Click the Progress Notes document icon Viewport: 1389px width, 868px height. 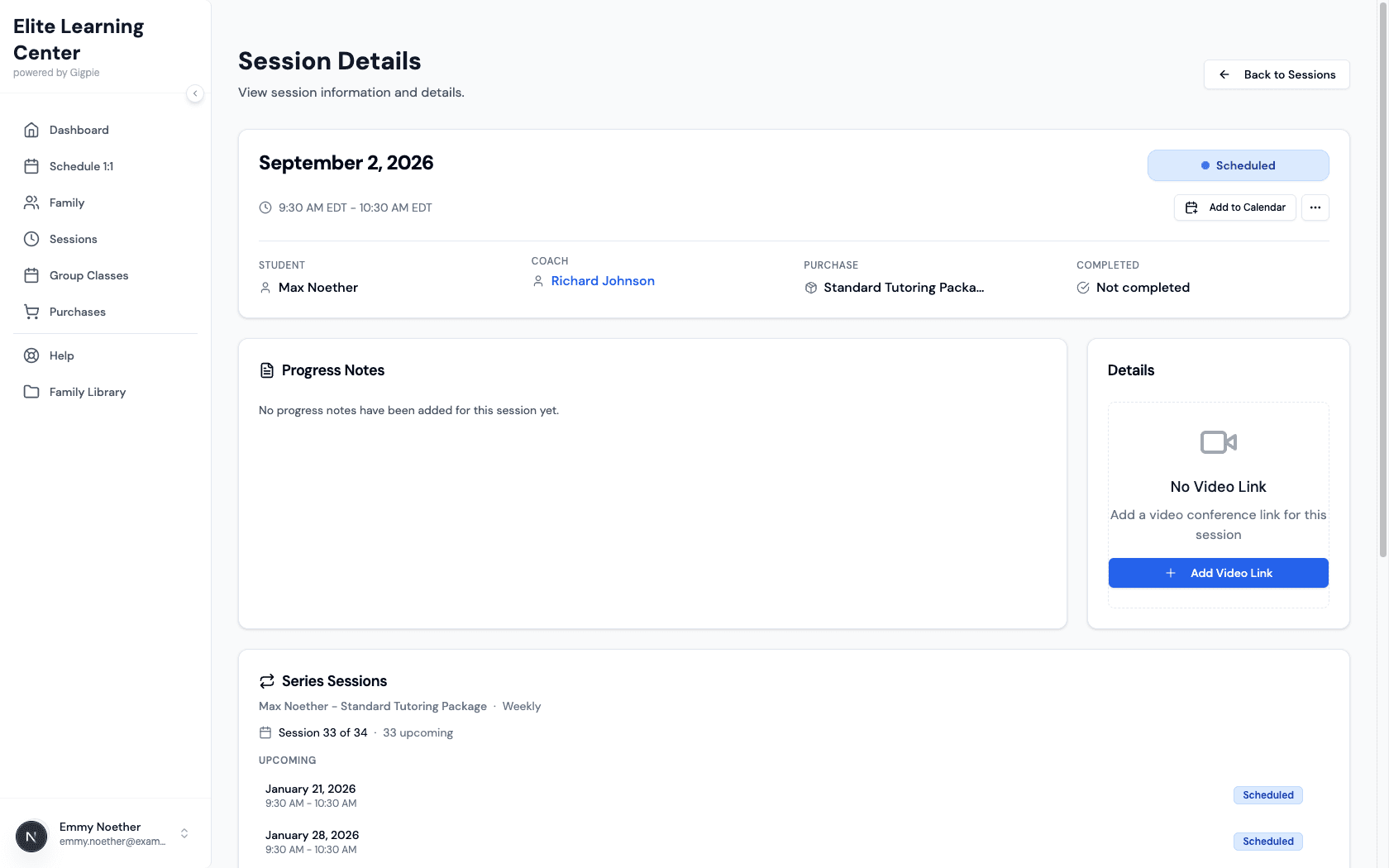tap(266, 370)
